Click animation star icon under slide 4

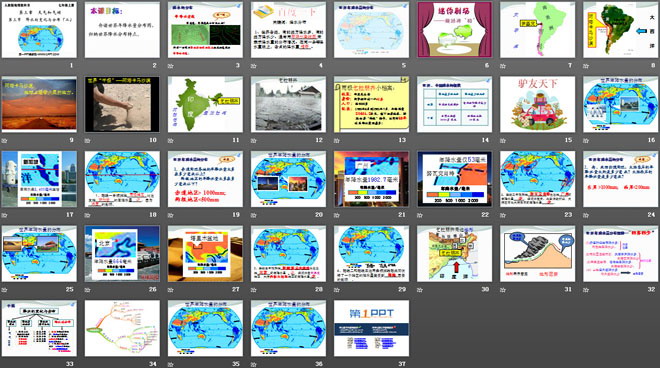pyautogui.click(x=253, y=66)
